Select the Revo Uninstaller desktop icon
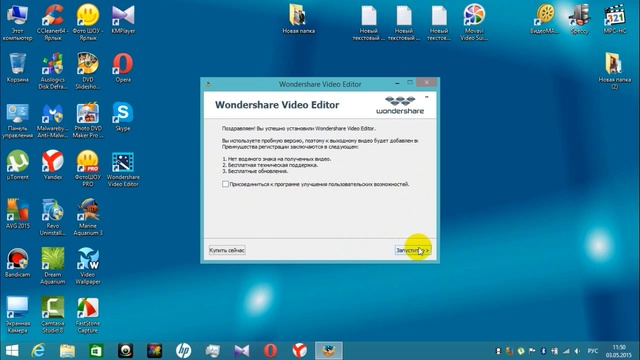Image resolution: width=640 pixels, height=360 pixels. [x=53, y=217]
